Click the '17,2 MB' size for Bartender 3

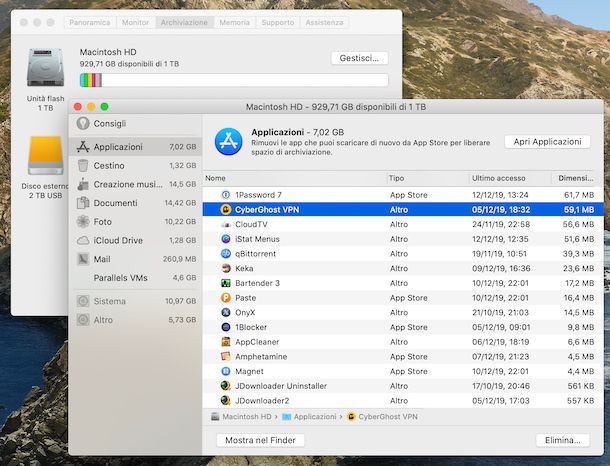pyautogui.click(x=579, y=283)
